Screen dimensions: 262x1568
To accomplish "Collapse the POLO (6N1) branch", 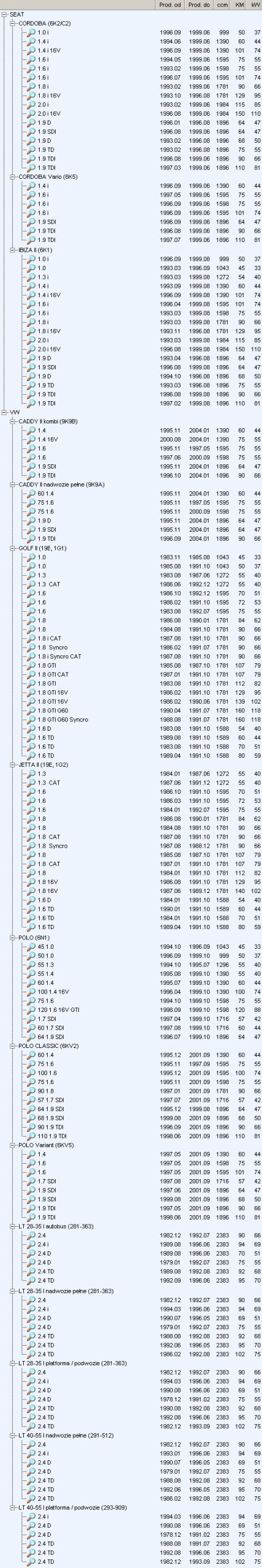I will pos(13,937).
